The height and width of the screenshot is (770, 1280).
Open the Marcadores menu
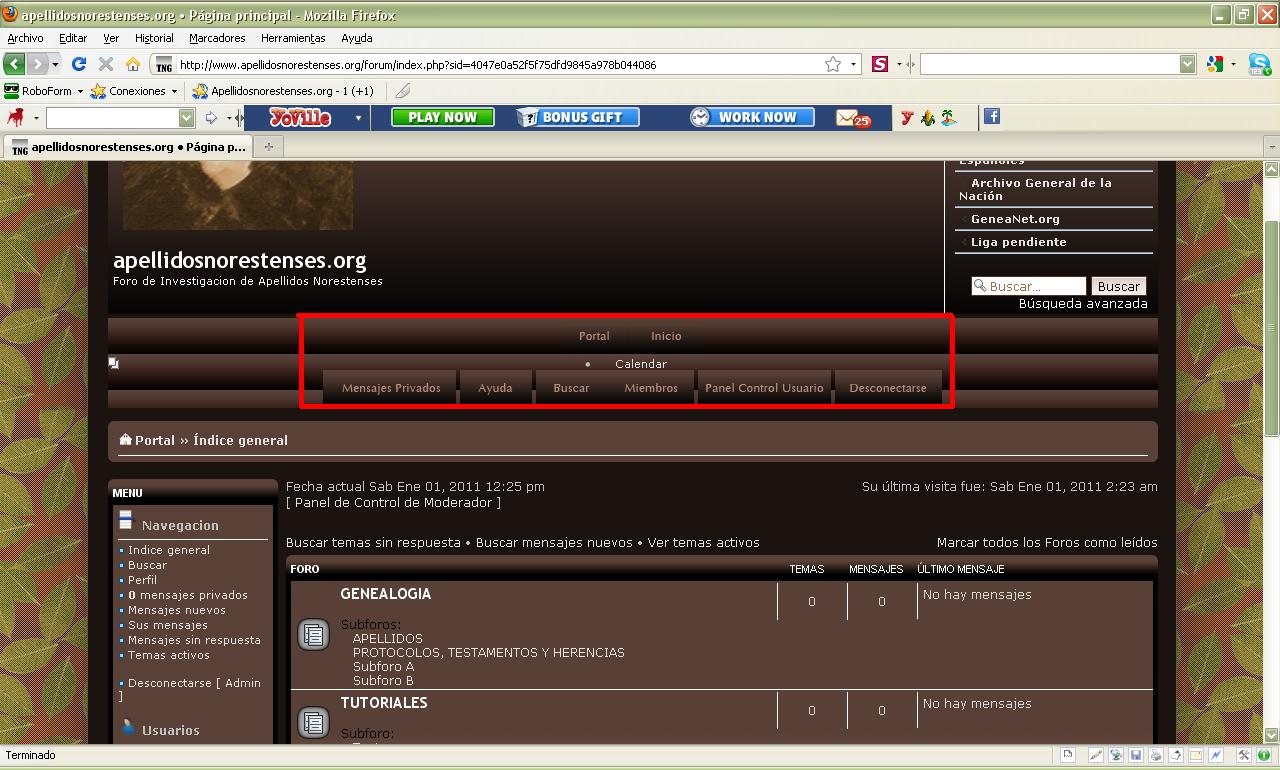click(217, 38)
